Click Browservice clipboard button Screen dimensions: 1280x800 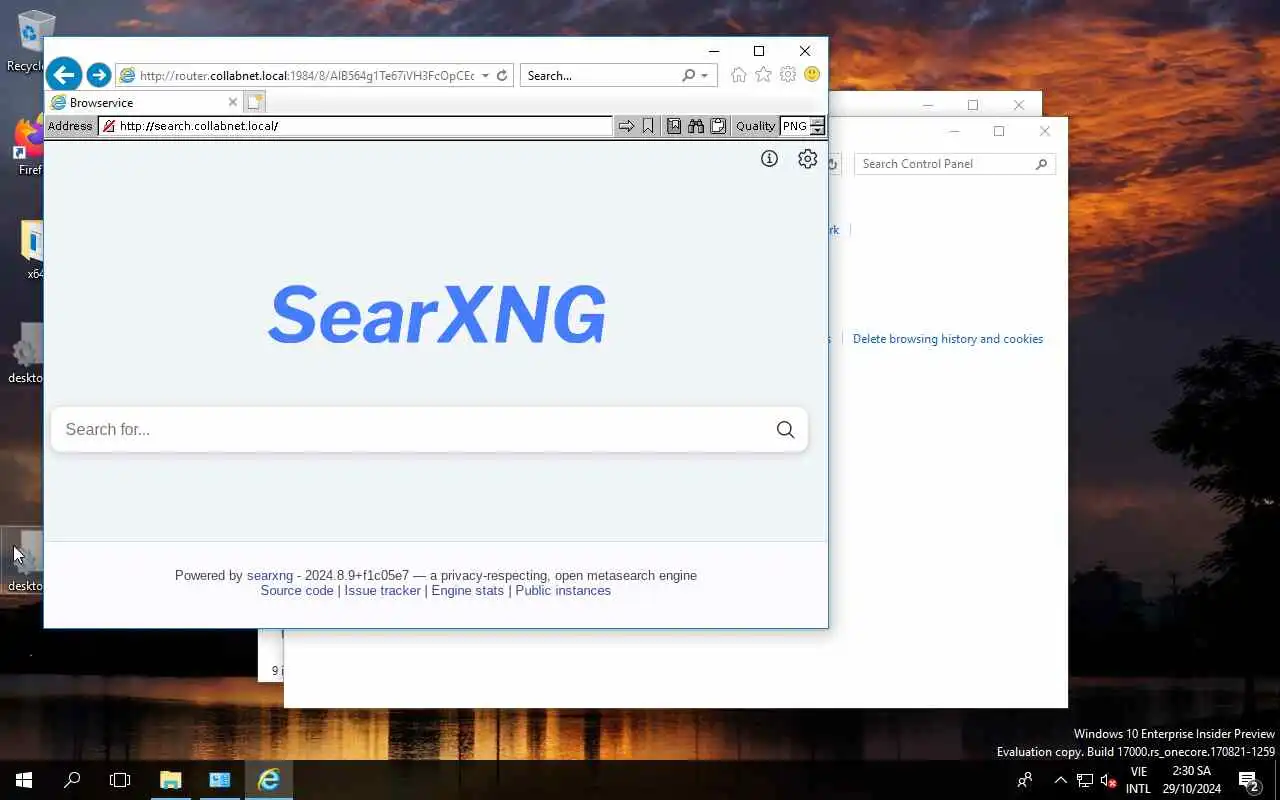(x=718, y=126)
